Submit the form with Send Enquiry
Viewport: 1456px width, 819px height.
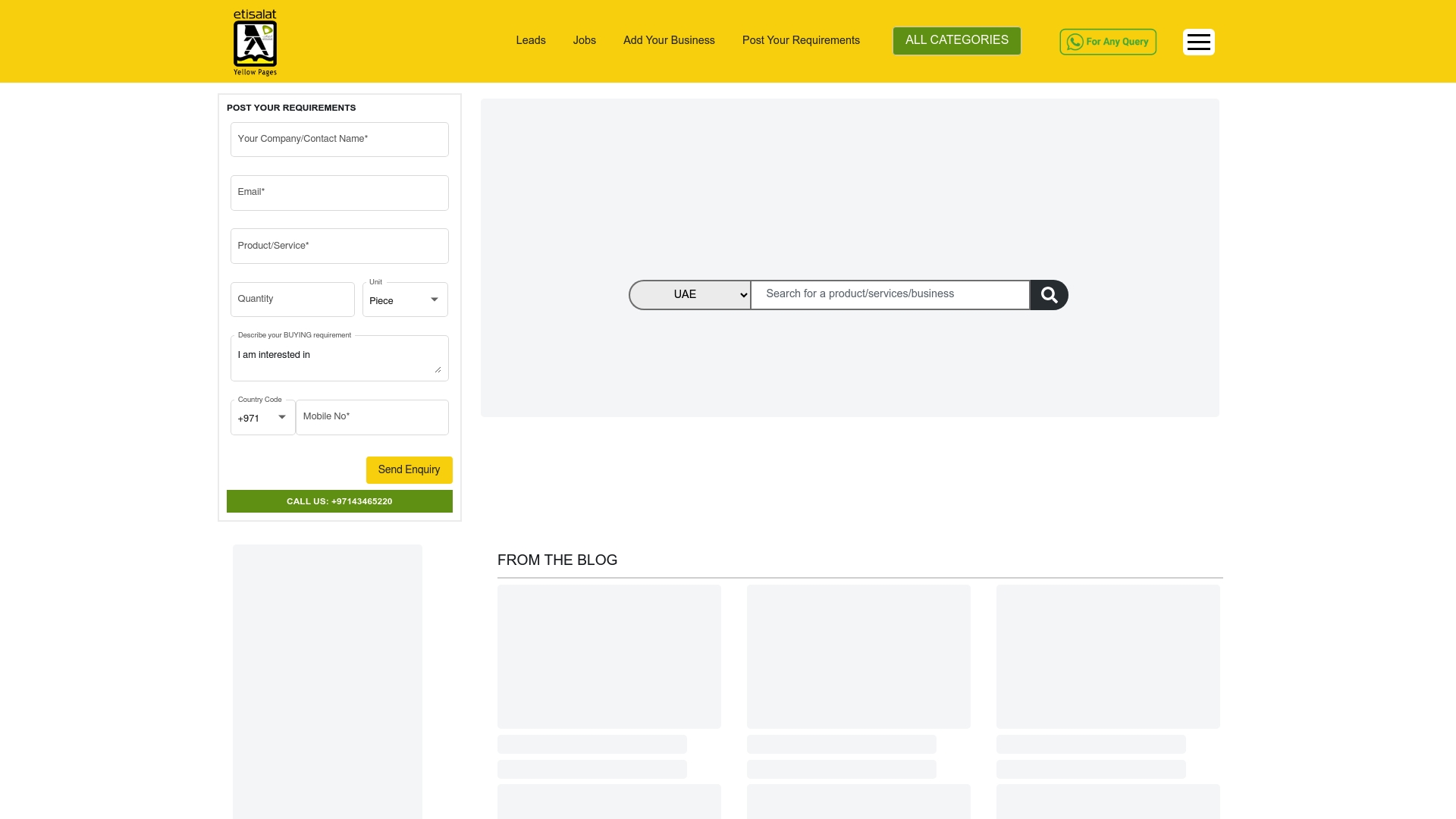tap(409, 469)
